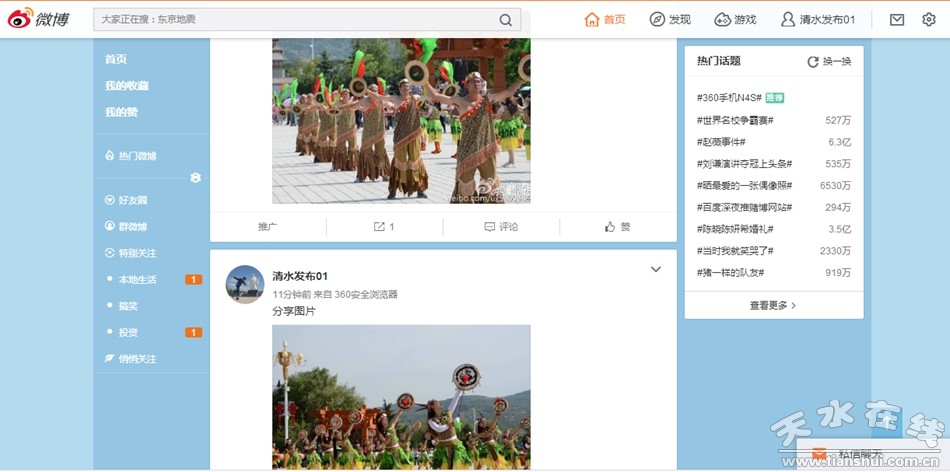950x472 pixels.
Task: Open topic #晒最爱的一张偶像照#
Action: pos(745,186)
